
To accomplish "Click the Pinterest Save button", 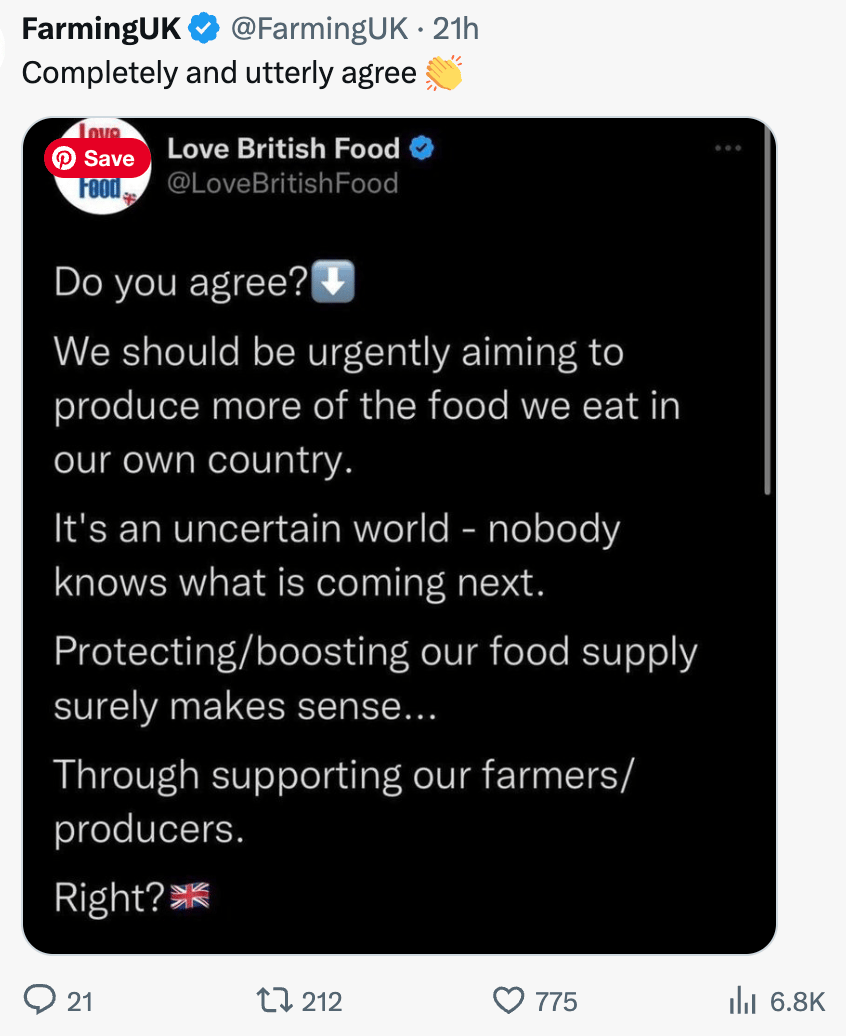I will [97, 158].
